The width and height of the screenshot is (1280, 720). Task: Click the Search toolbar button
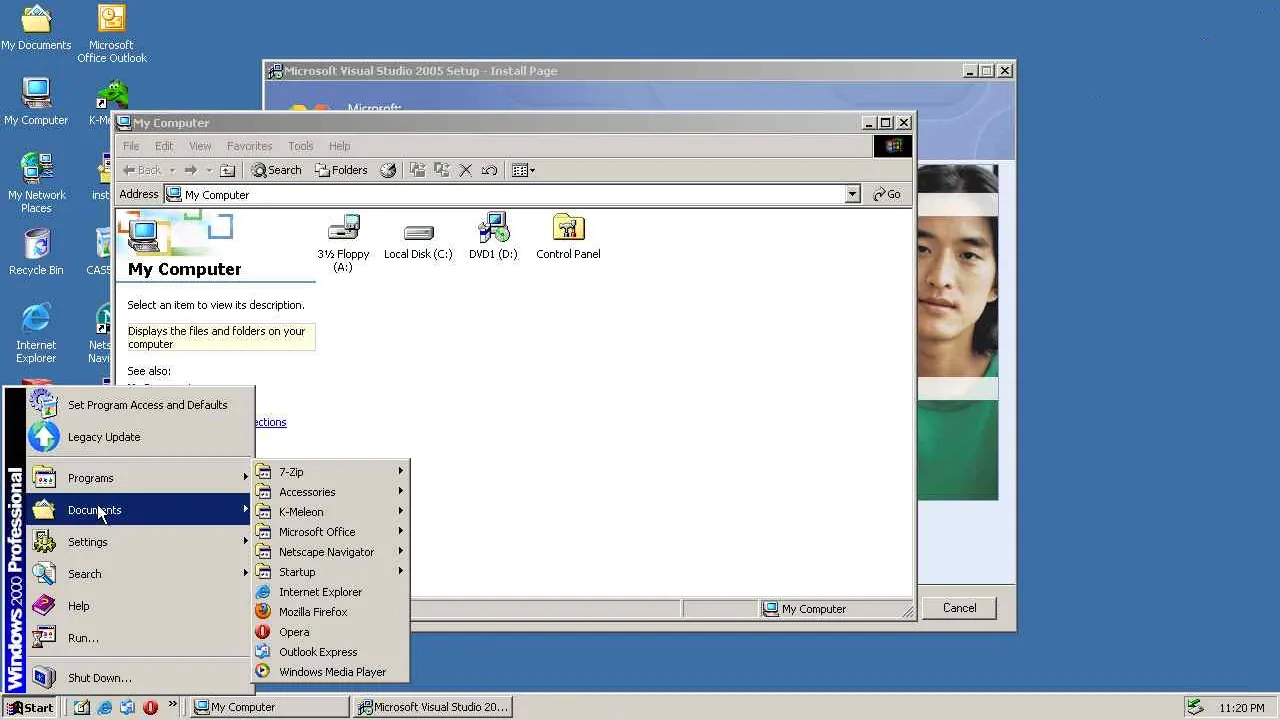276,170
